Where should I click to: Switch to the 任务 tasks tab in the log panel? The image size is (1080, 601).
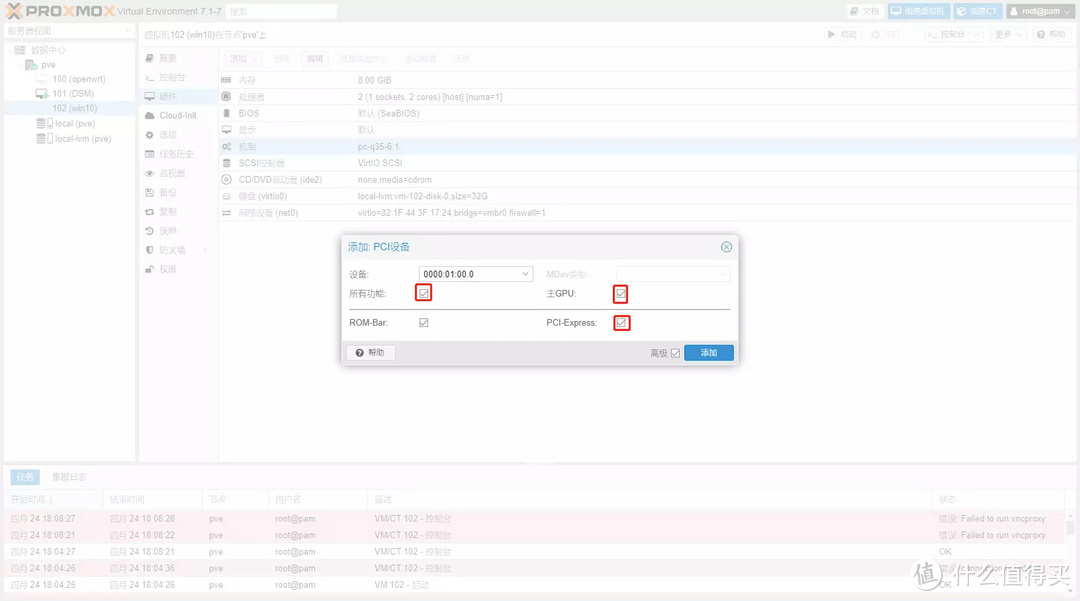tap(25, 476)
